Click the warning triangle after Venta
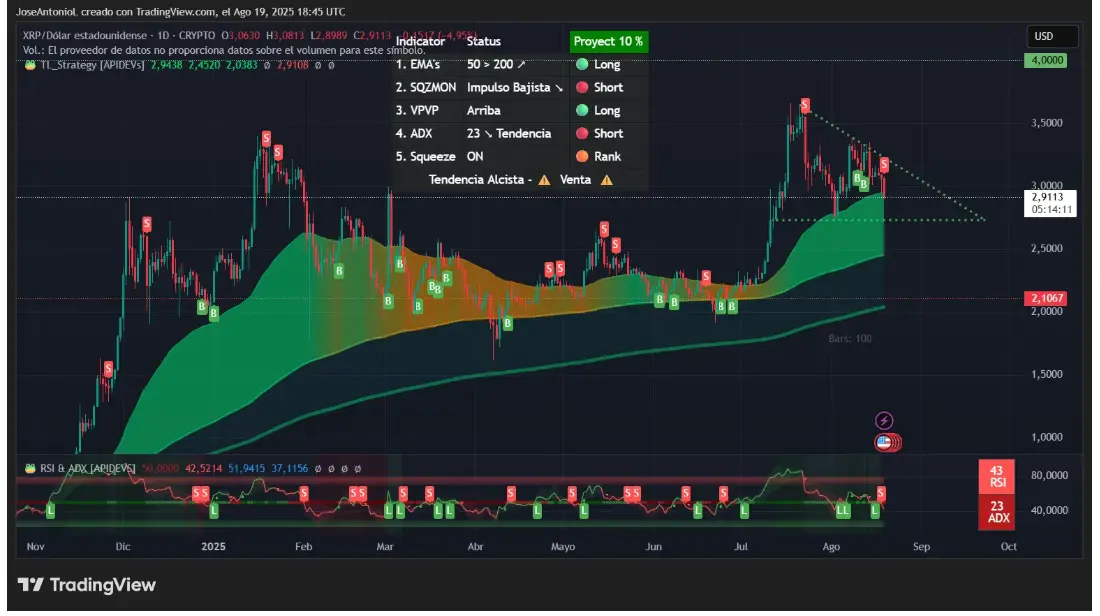 pos(607,180)
